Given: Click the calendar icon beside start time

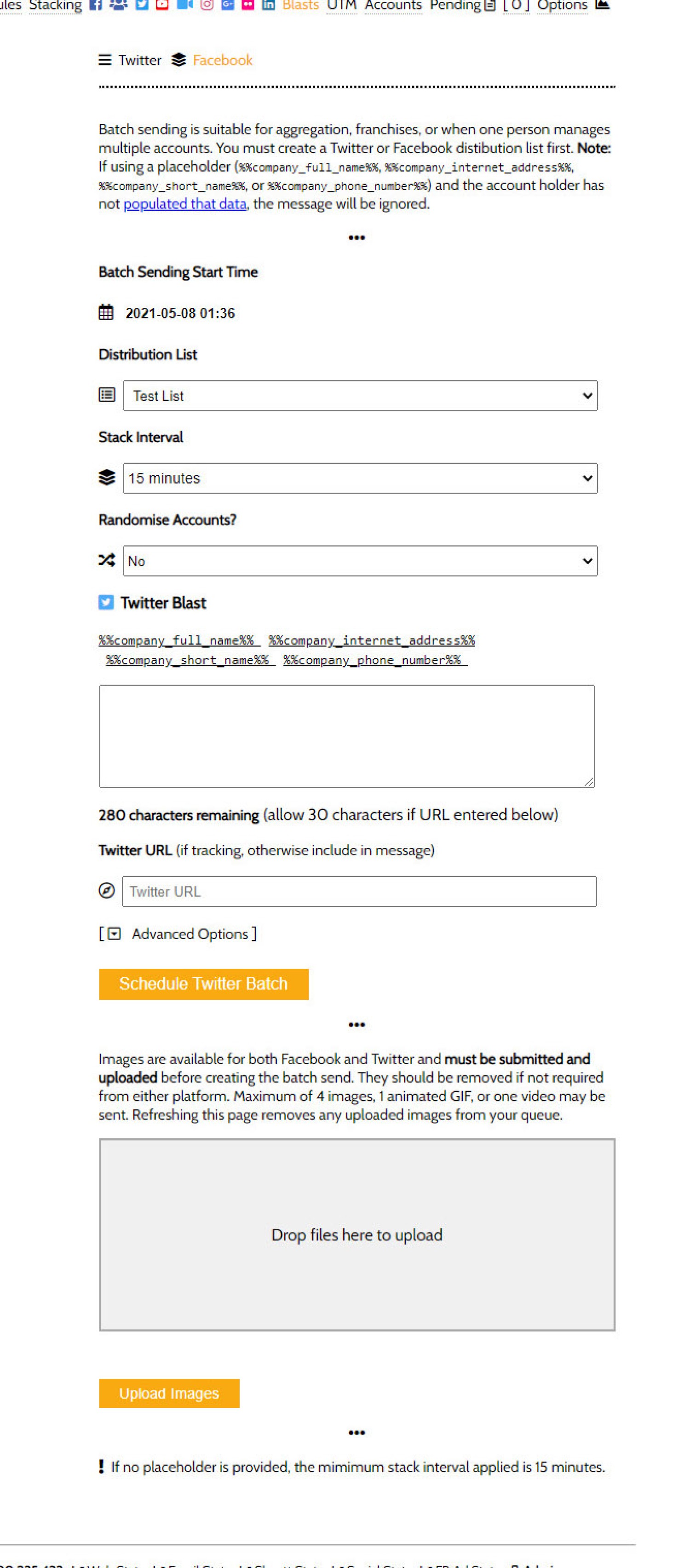Looking at the screenshot, I should click(106, 313).
